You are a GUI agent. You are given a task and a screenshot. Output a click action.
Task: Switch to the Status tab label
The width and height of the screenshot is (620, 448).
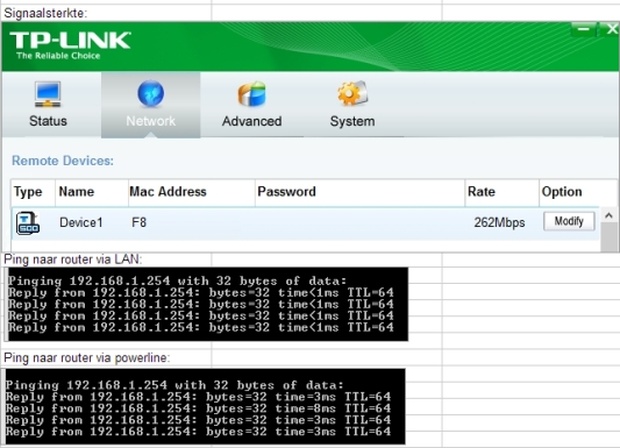[48, 121]
